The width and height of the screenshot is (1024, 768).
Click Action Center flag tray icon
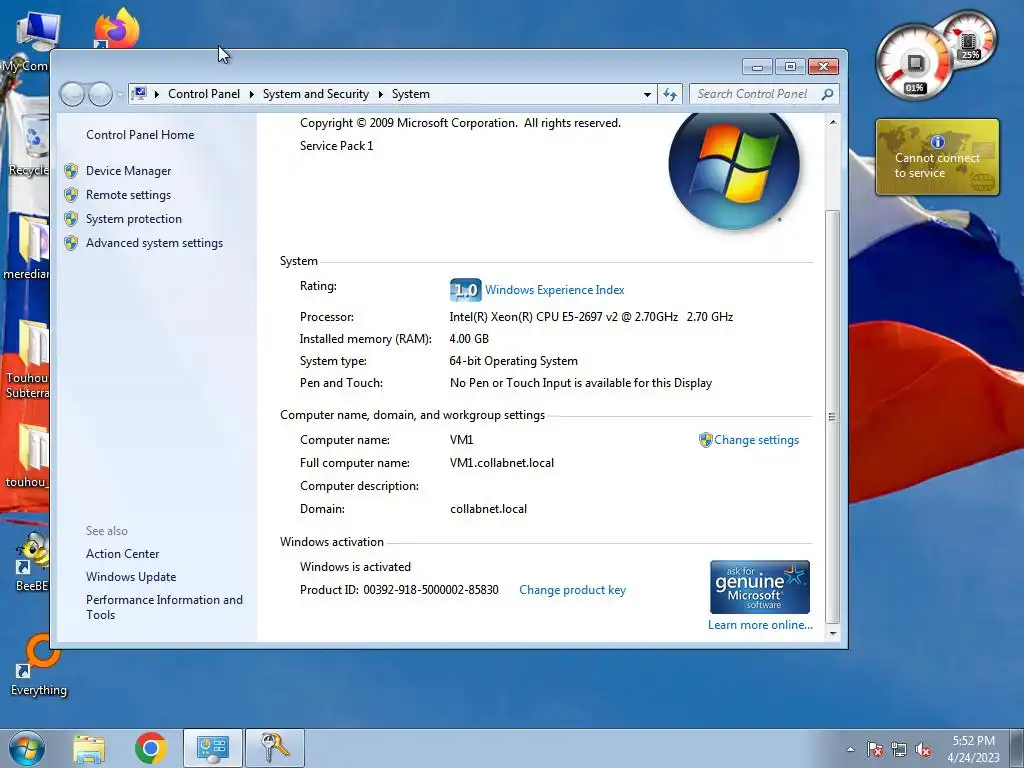tap(875, 750)
